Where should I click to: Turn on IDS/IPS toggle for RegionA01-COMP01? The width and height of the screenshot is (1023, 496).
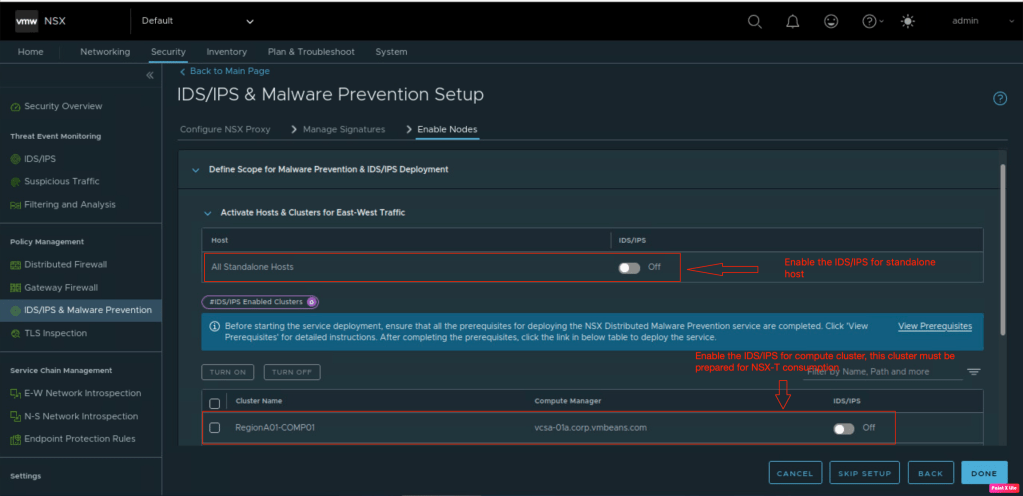pyautogui.click(x=843, y=428)
